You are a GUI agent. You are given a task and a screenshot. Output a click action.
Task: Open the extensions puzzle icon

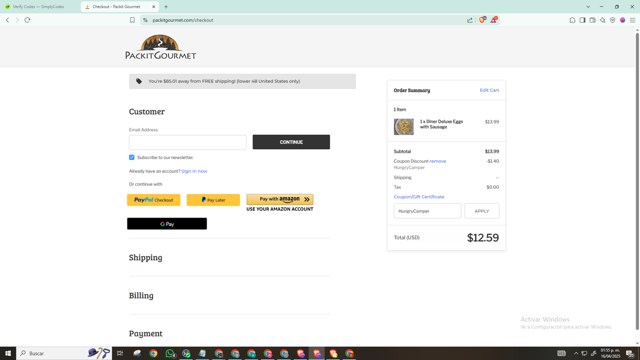[572, 20]
